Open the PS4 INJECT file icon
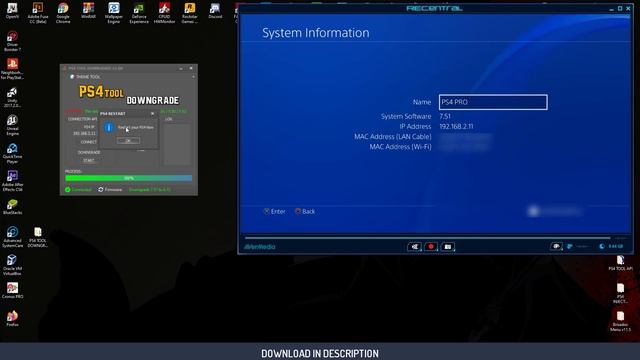The height and width of the screenshot is (360, 640). click(x=620, y=293)
